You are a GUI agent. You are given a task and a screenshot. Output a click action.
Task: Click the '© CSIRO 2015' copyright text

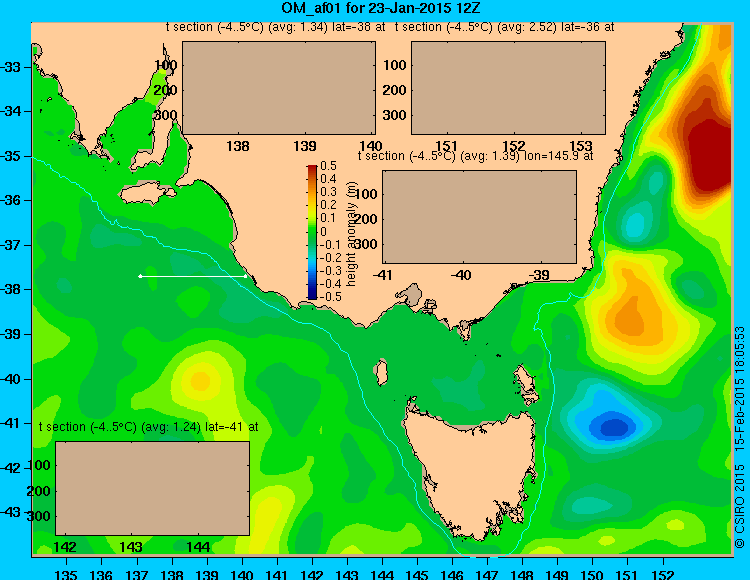(x=740, y=506)
